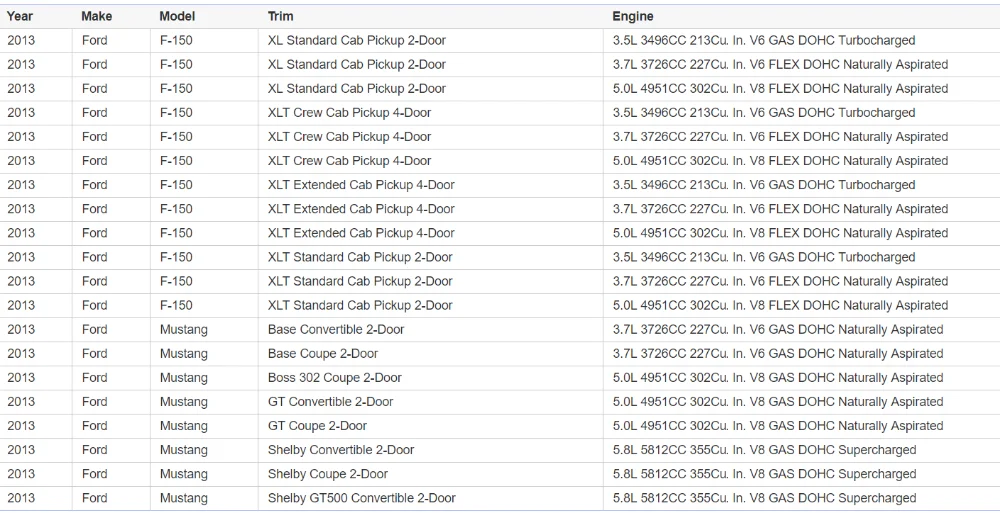Click the Base Coupe 2-Door trim cell

pos(323,354)
